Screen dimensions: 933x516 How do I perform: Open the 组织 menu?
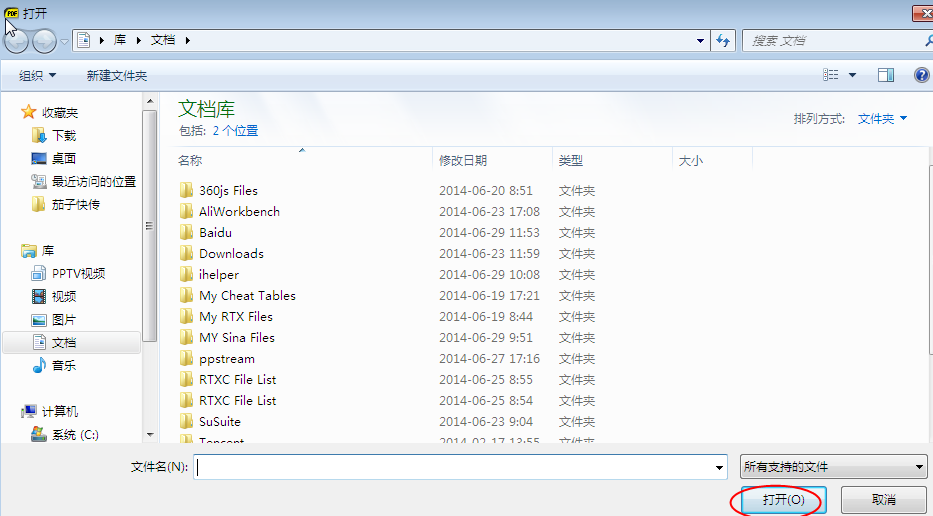point(37,76)
